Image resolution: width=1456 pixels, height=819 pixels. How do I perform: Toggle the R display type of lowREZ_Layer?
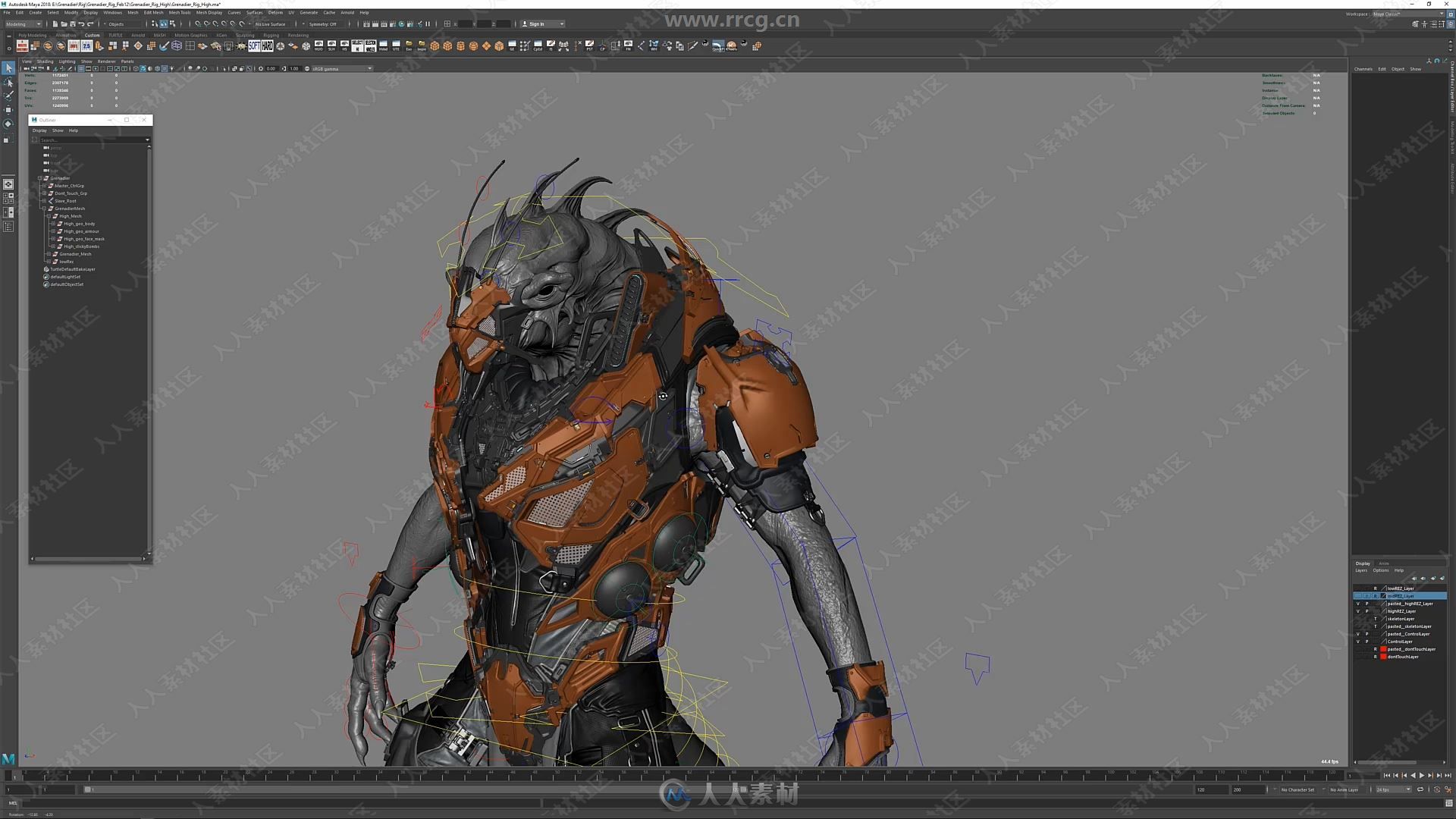pos(1376,588)
